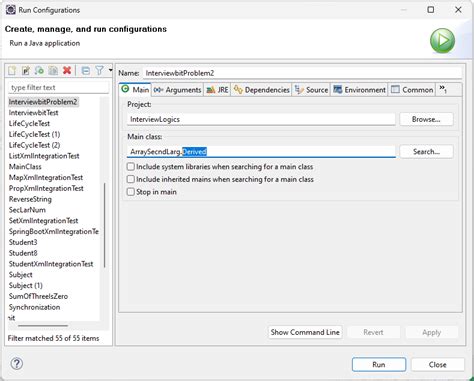The width and height of the screenshot is (474, 381).
Task: Show hidden tabs via overflow chevron
Action: tap(443, 89)
